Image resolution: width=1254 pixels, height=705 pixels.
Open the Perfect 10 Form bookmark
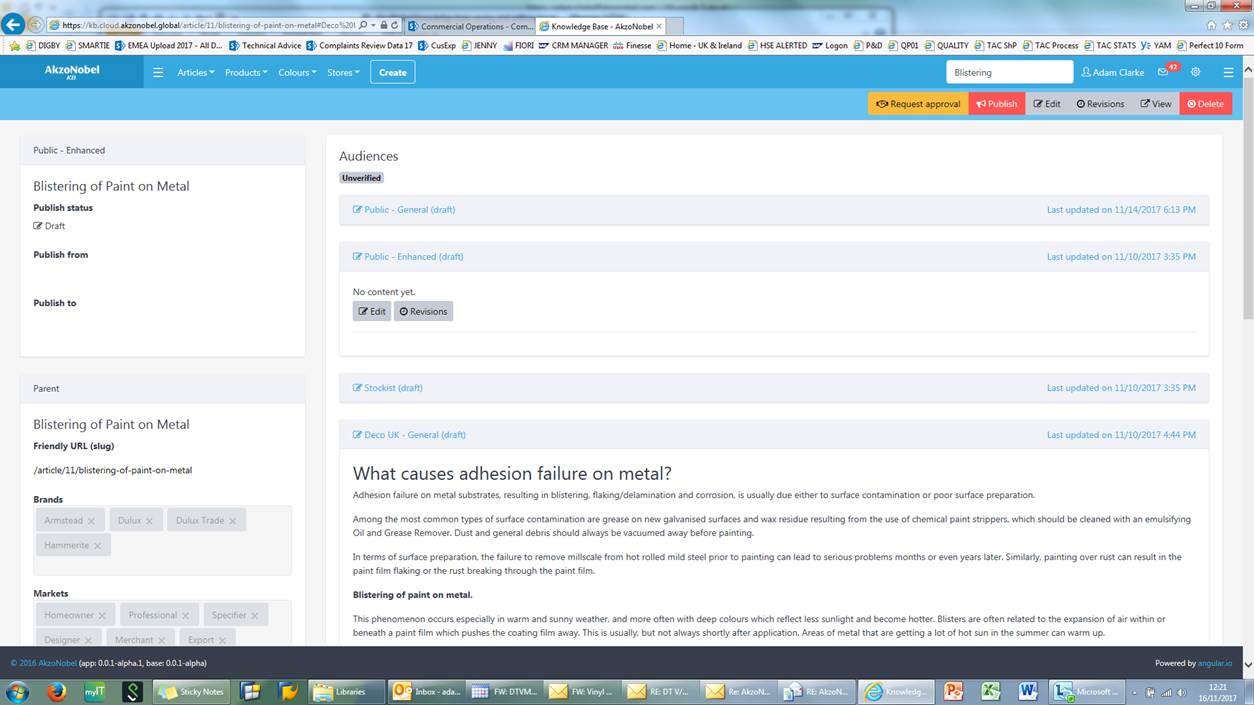coord(1210,45)
